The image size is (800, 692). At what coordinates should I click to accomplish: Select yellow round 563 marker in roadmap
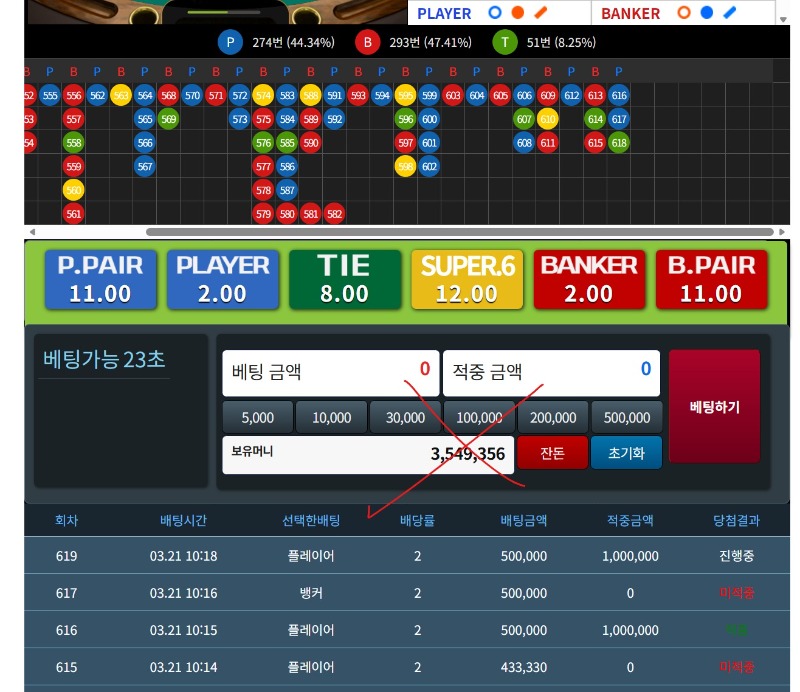(121, 96)
